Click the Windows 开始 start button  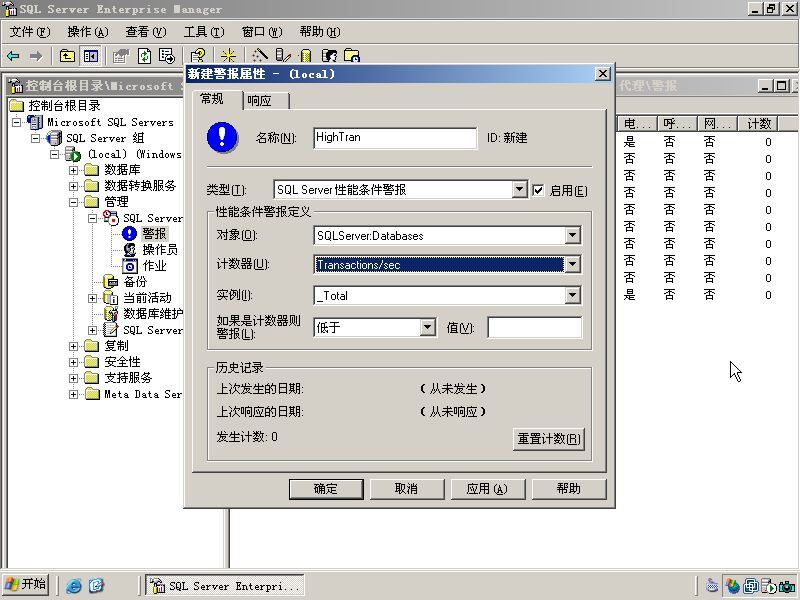point(27,585)
